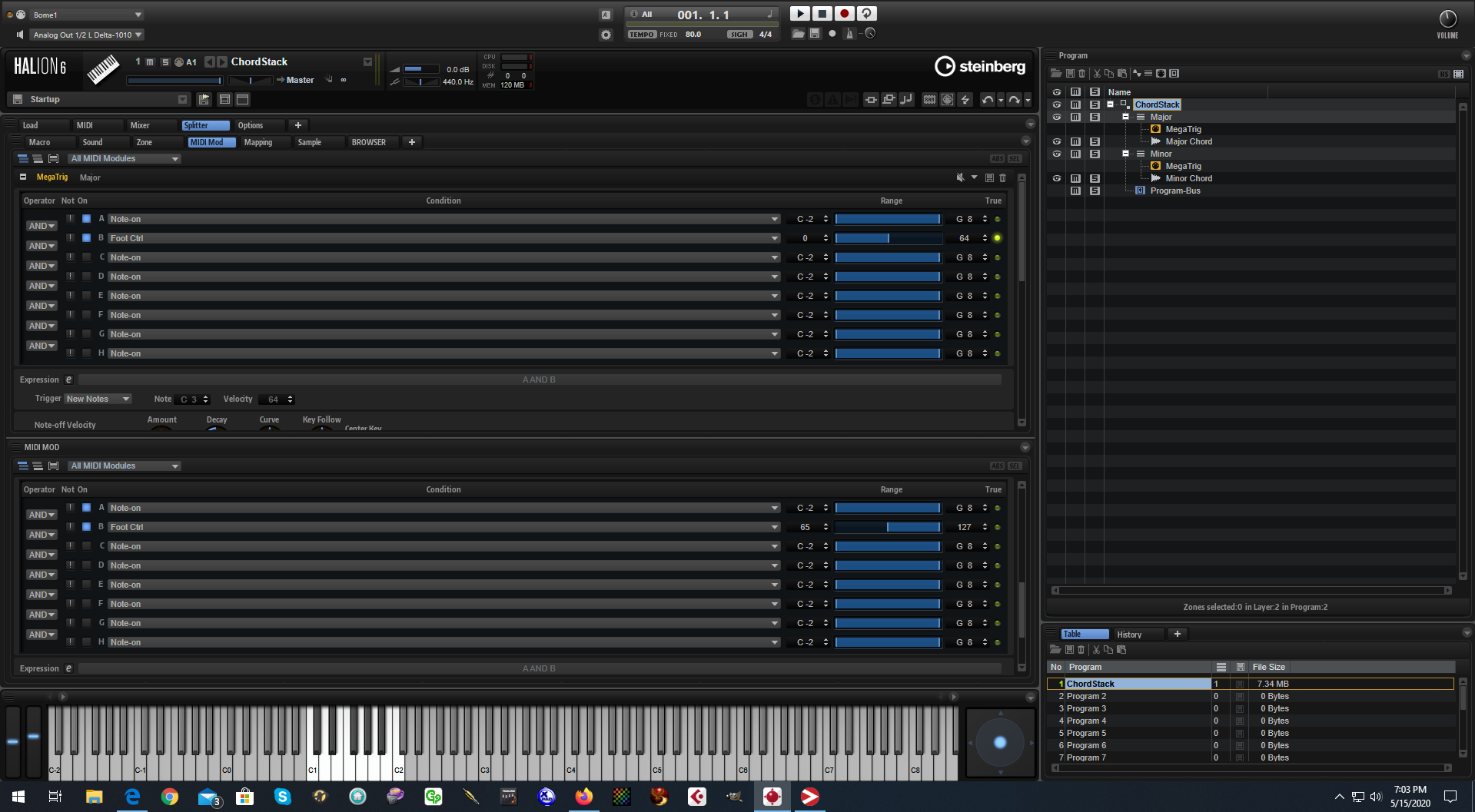1475x812 pixels.
Task: Load previous program with left arrow
Action: click(x=210, y=61)
